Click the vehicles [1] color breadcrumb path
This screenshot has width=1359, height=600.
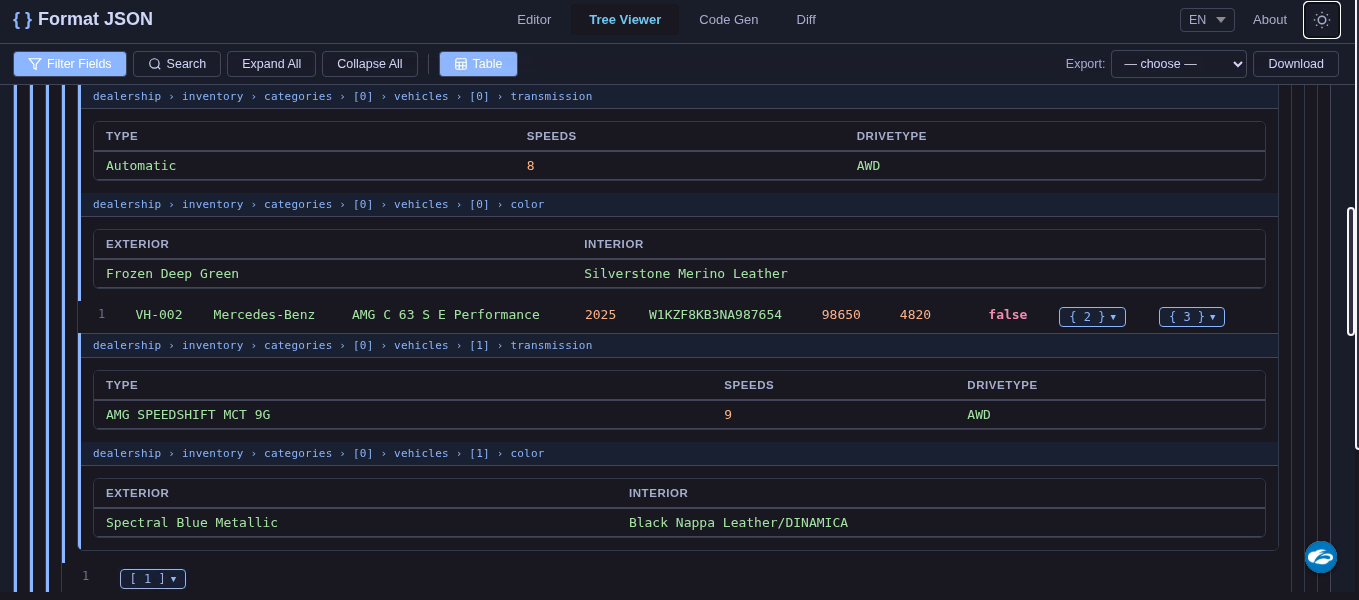[x=318, y=453]
